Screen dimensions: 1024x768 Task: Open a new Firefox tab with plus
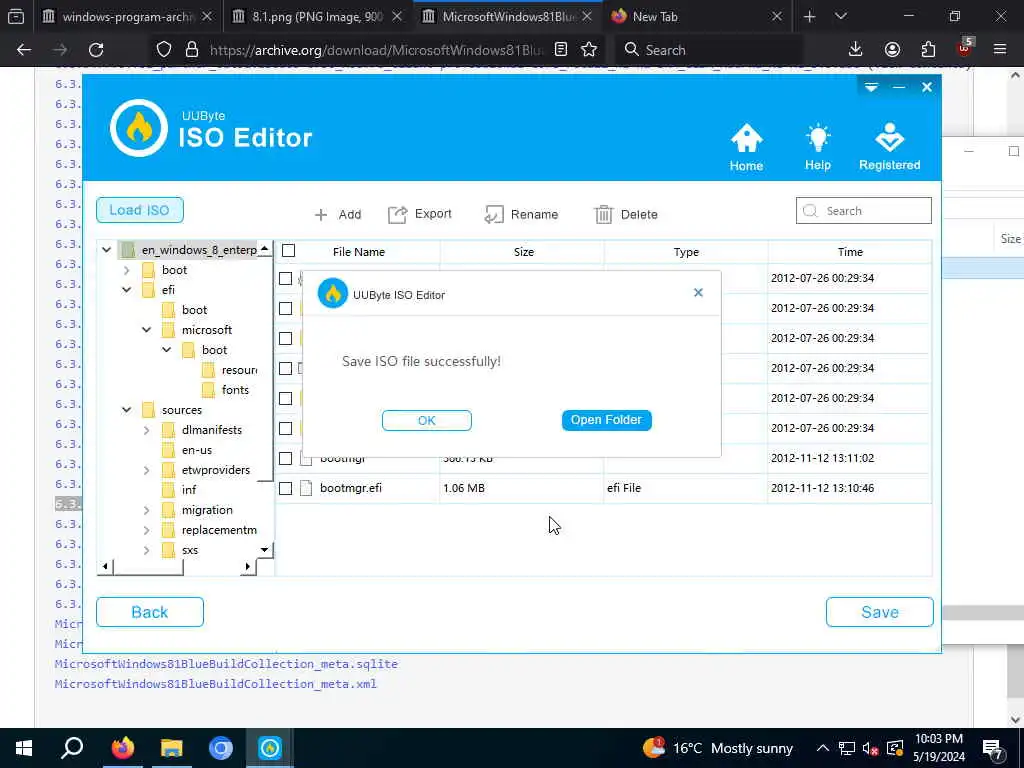809,17
